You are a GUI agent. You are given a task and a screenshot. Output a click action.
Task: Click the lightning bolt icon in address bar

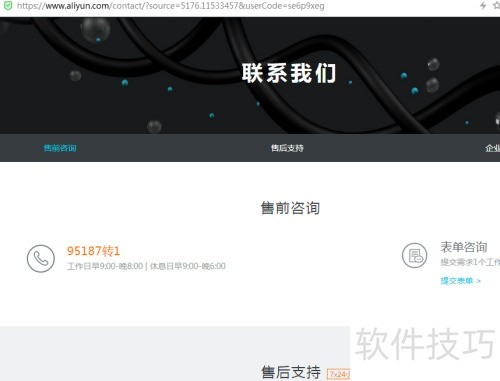[x=483, y=5]
